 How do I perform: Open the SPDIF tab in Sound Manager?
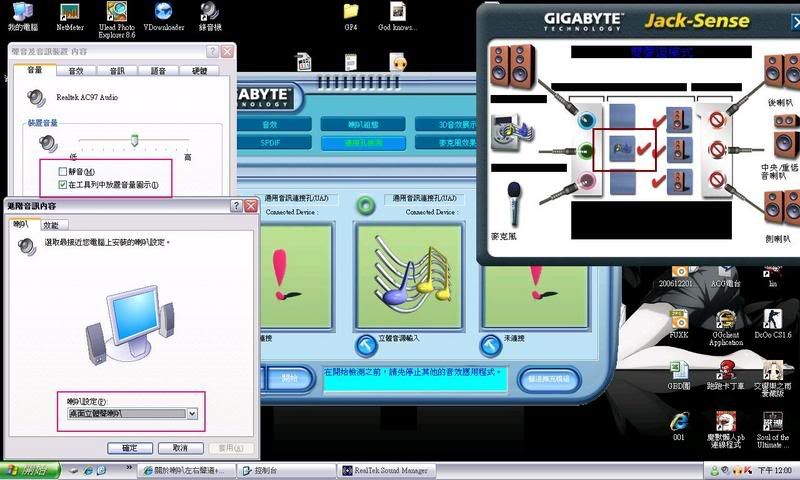(270, 143)
